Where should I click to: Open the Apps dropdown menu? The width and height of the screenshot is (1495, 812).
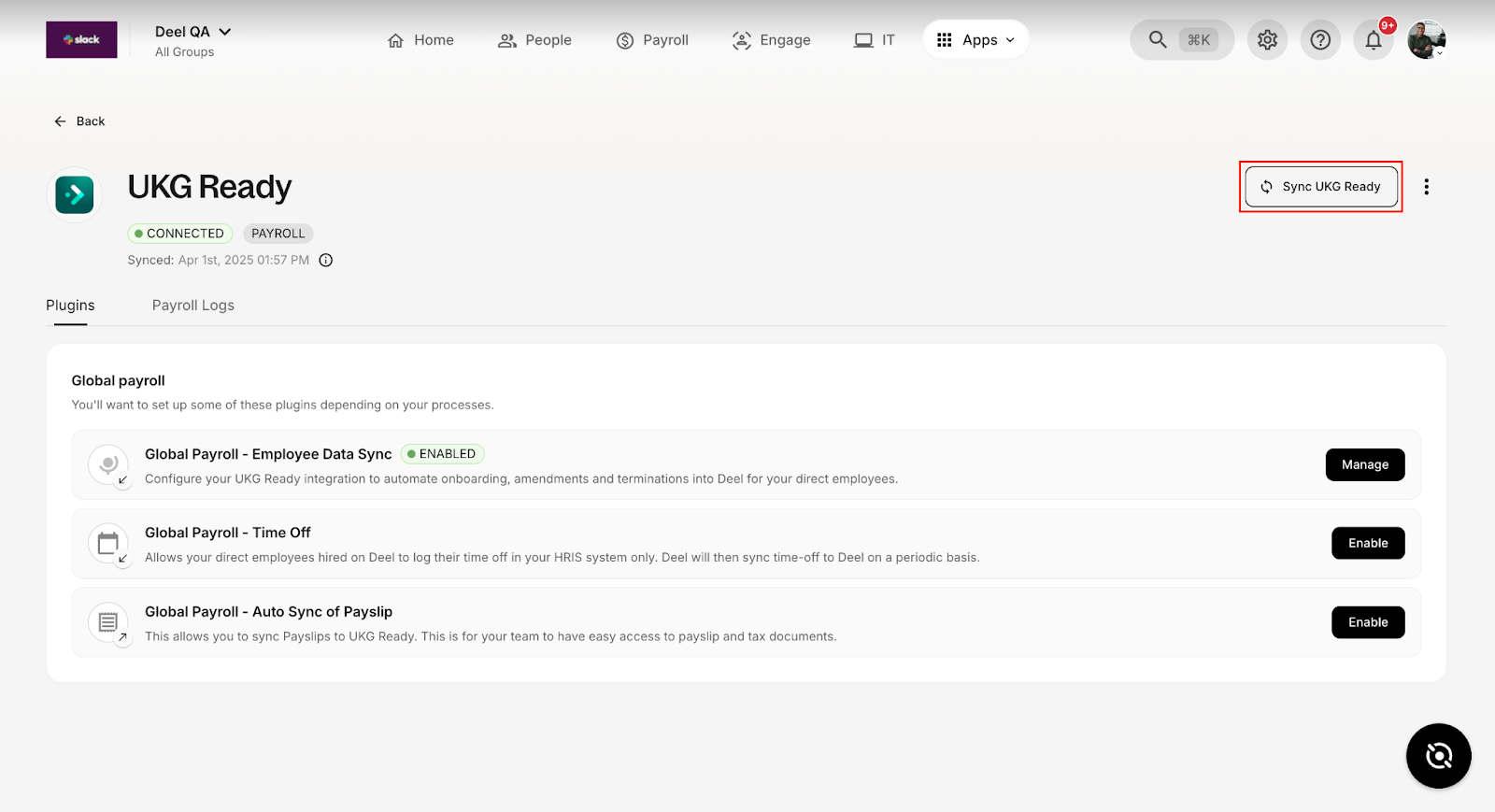tap(975, 40)
